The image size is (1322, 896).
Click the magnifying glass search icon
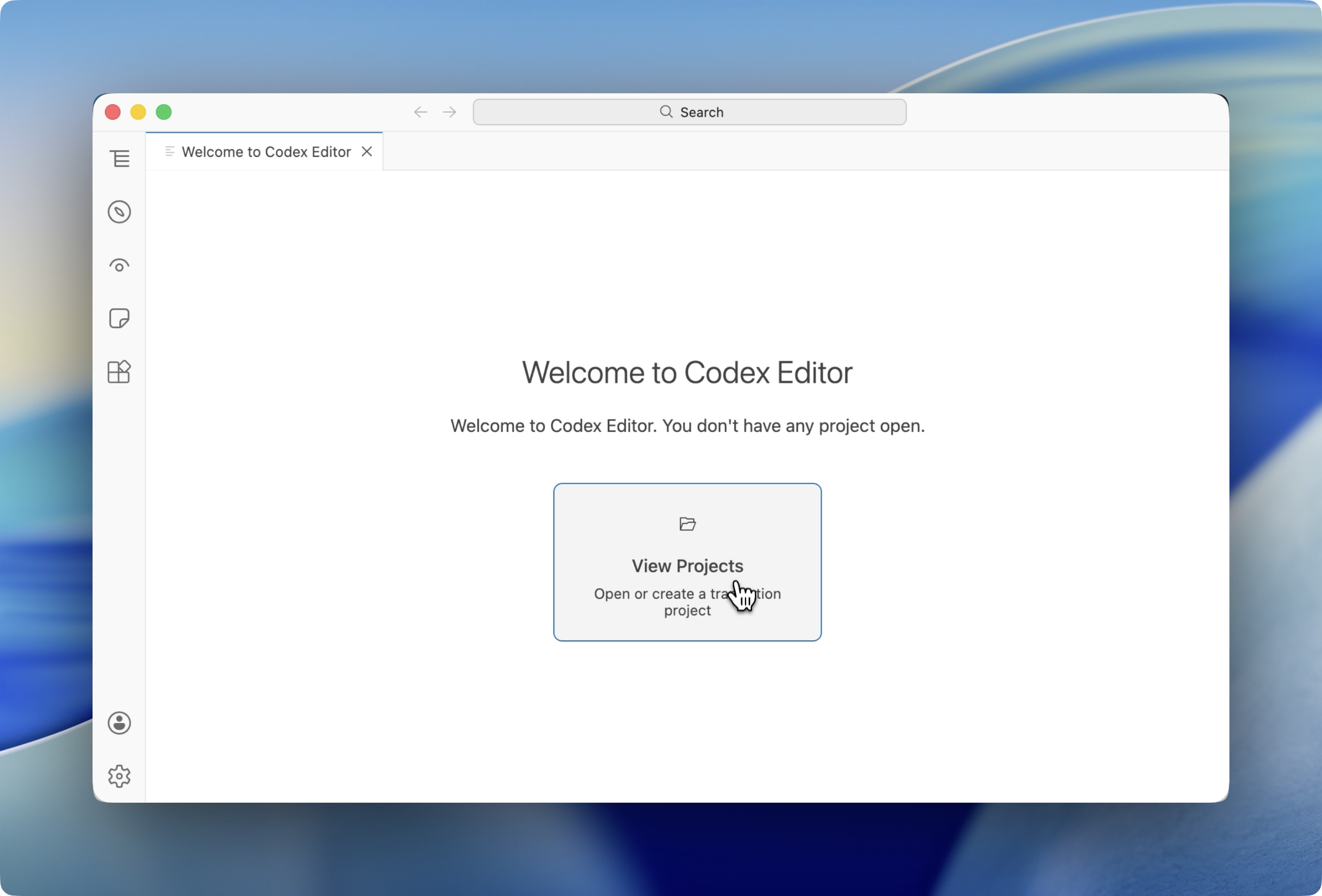pos(666,112)
